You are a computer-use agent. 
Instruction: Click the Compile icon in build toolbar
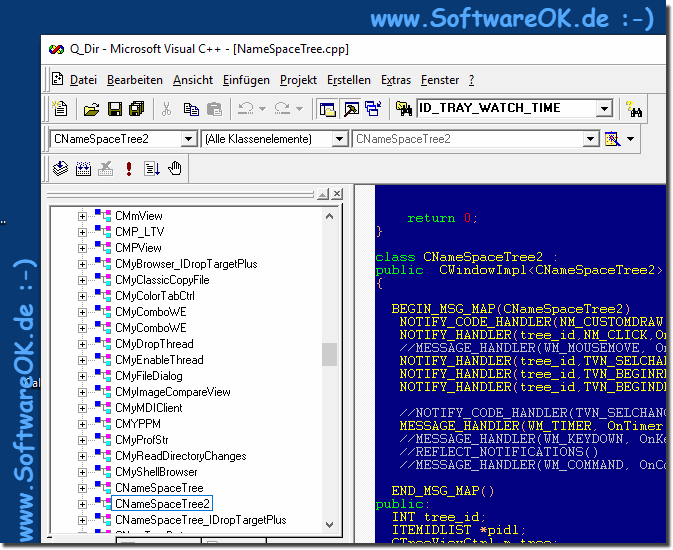pyautogui.click(x=61, y=168)
